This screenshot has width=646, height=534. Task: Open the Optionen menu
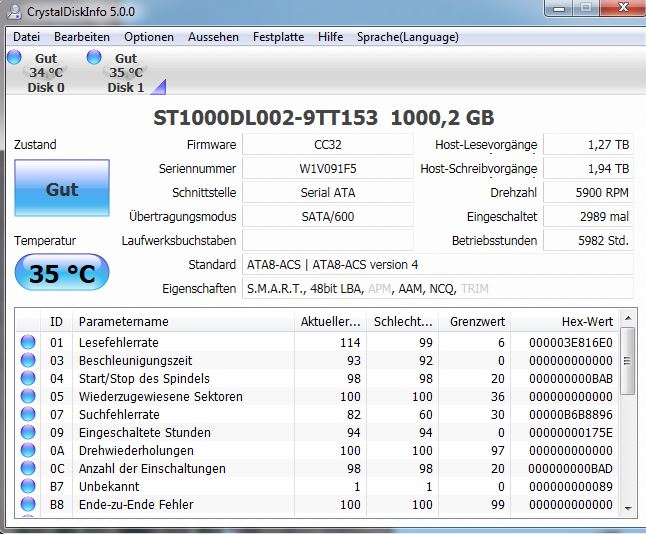click(149, 37)
